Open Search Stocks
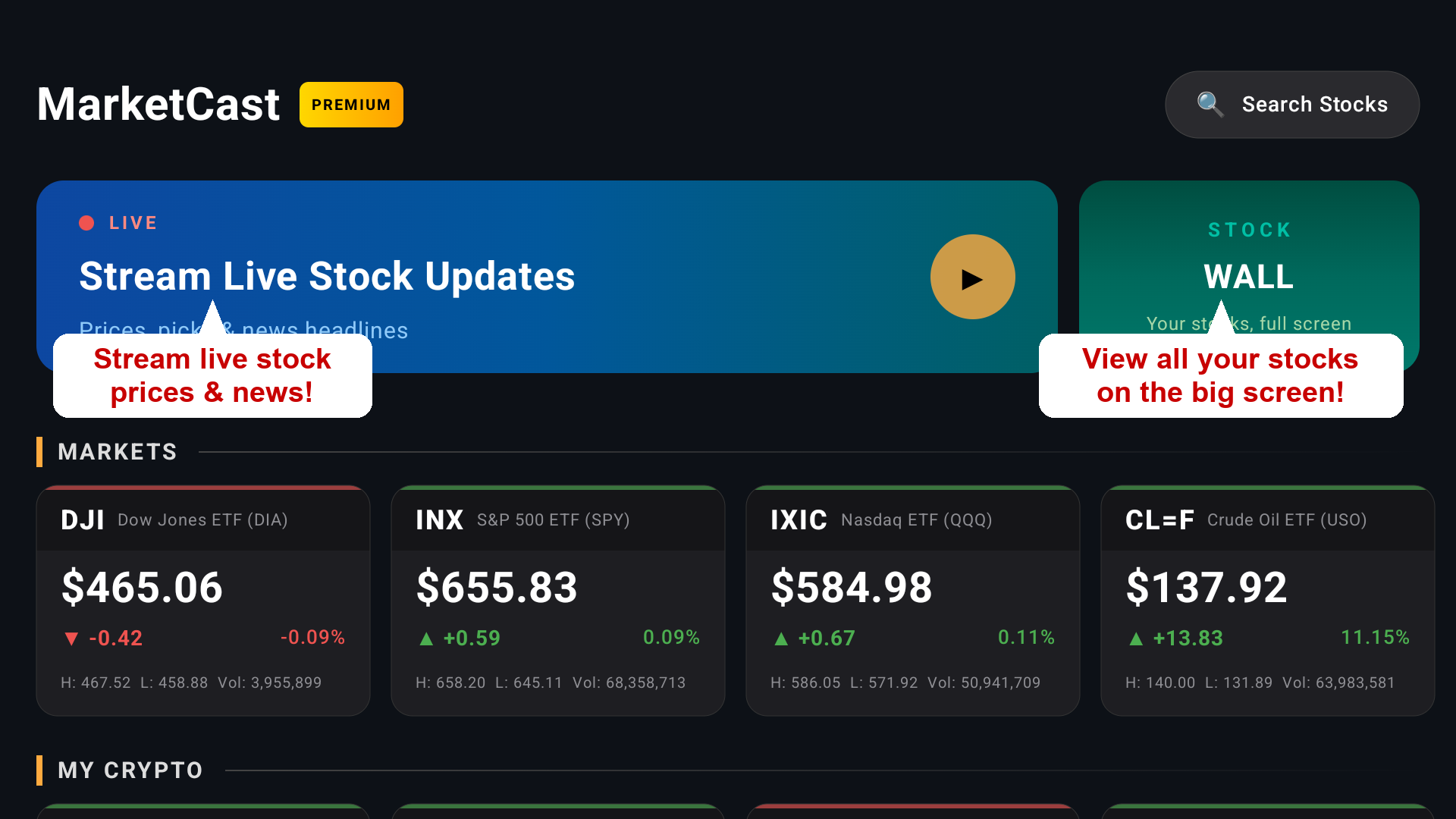1456x819 pixels. 1291,104
